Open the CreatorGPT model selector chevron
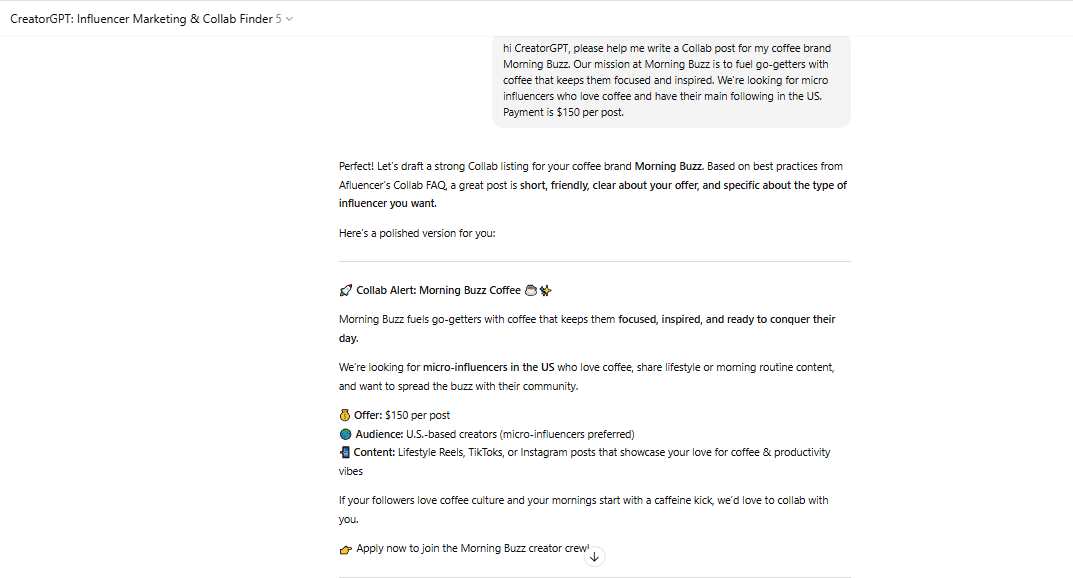 pos(289,19)
